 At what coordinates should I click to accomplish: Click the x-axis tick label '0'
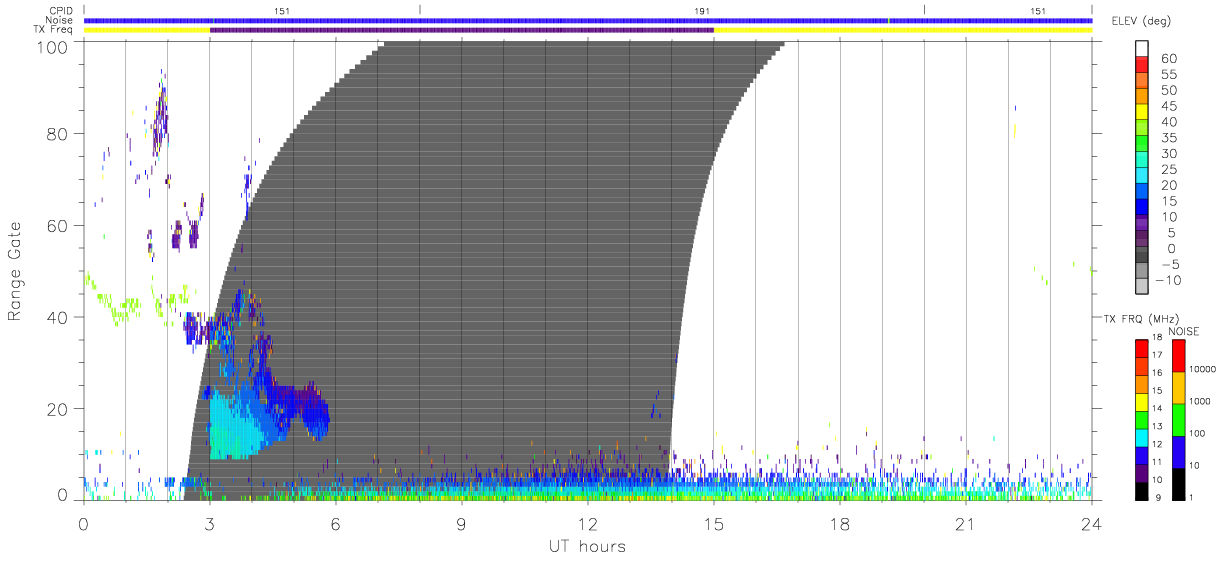84,524
